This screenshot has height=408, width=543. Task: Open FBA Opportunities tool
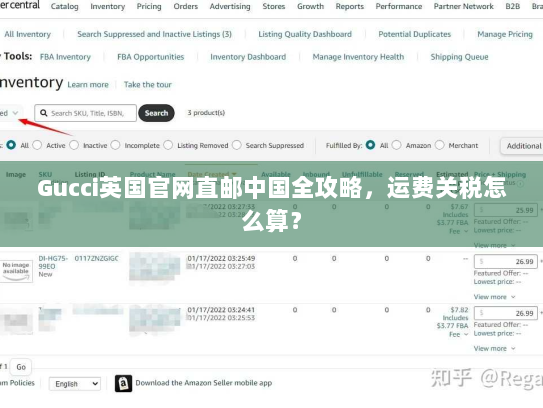[151, 57]
